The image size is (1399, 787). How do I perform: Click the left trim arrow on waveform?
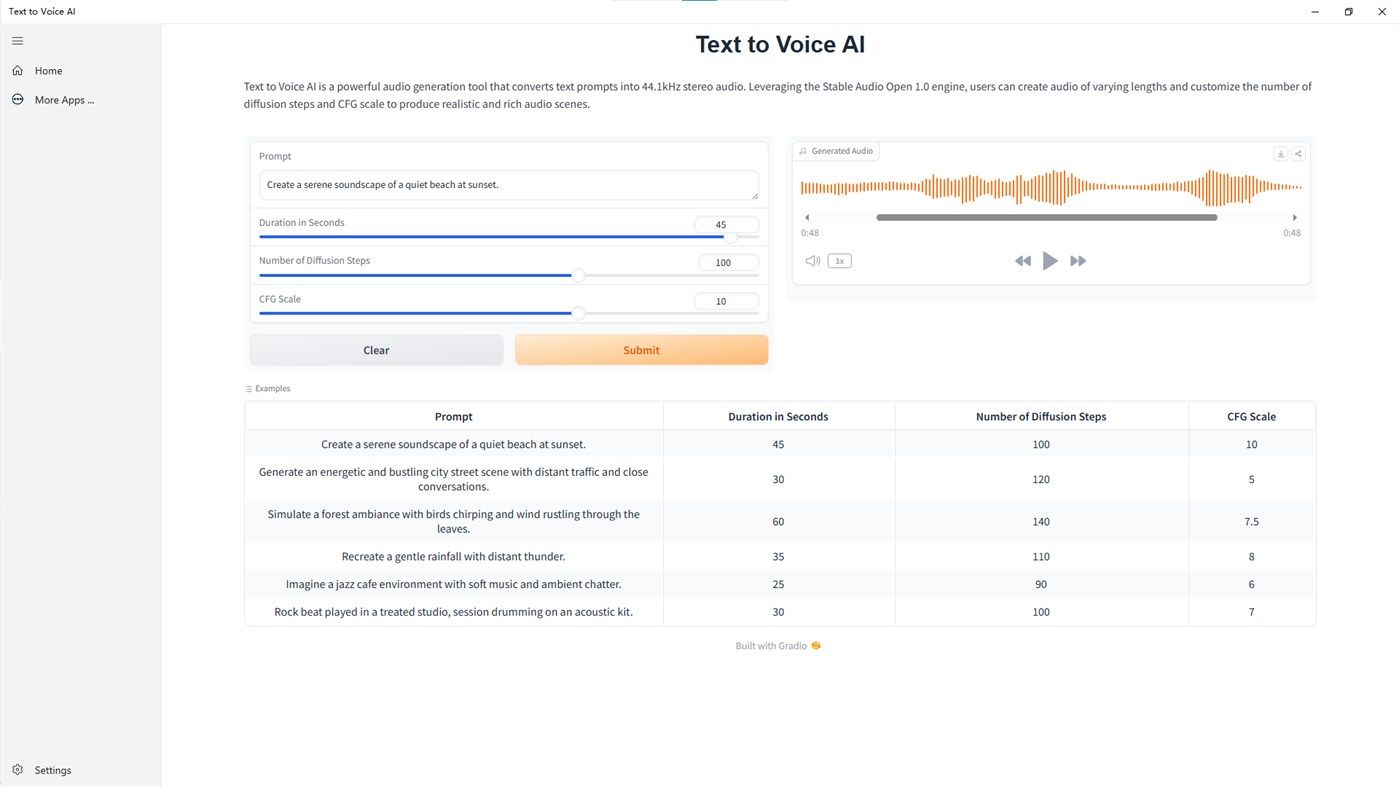pyautogui.click(x=807, y=217)
